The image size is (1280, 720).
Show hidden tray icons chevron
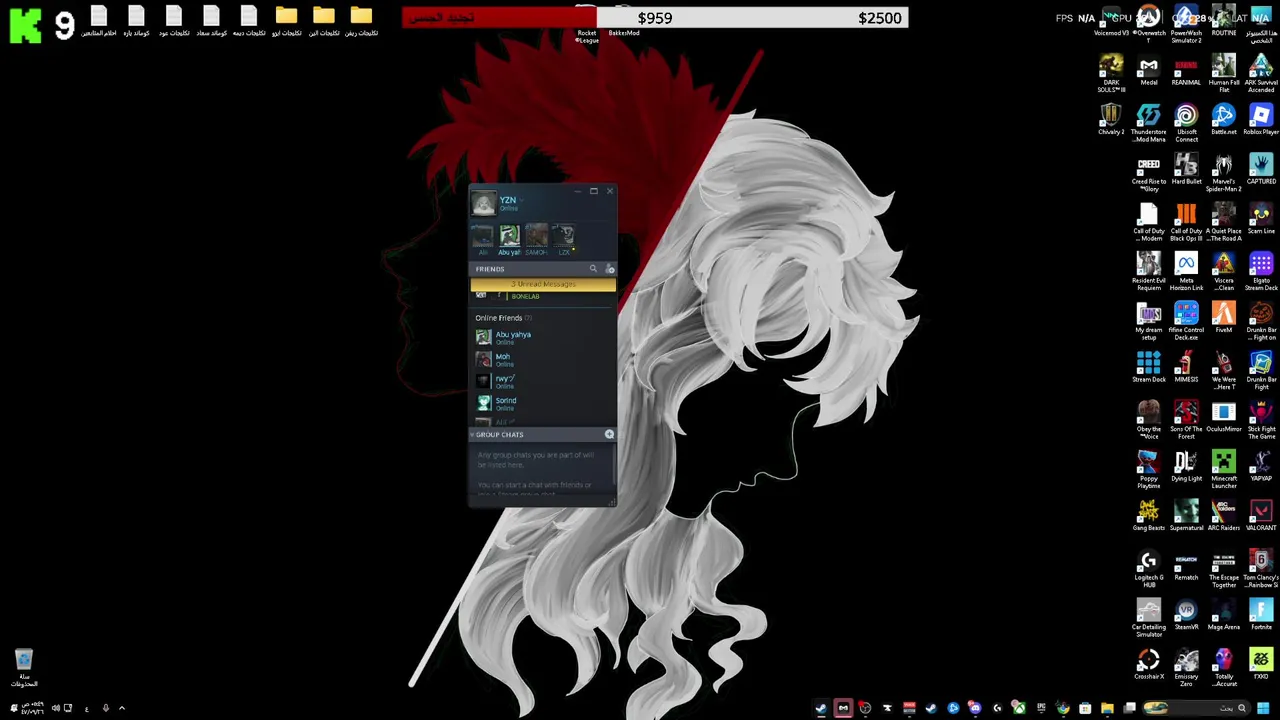(x=122, y=708)
